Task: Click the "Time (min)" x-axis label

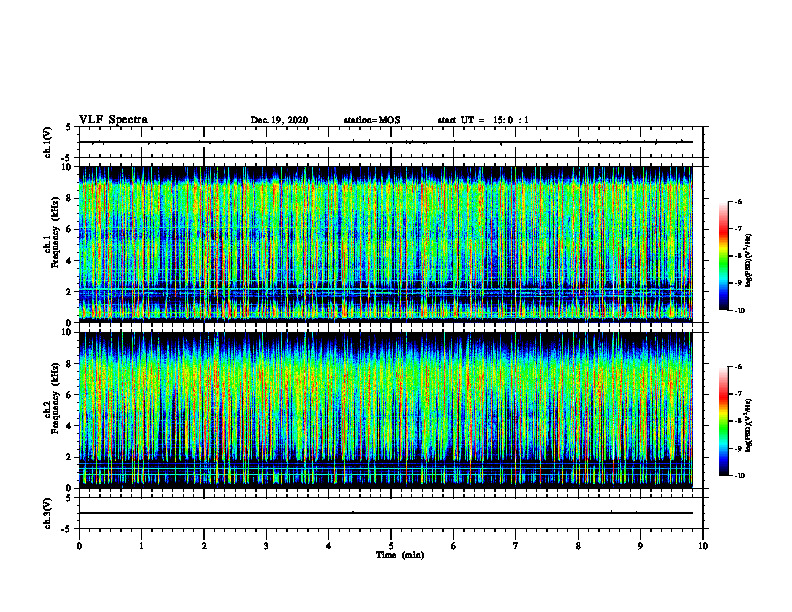Action: click(x=400, y=555)
